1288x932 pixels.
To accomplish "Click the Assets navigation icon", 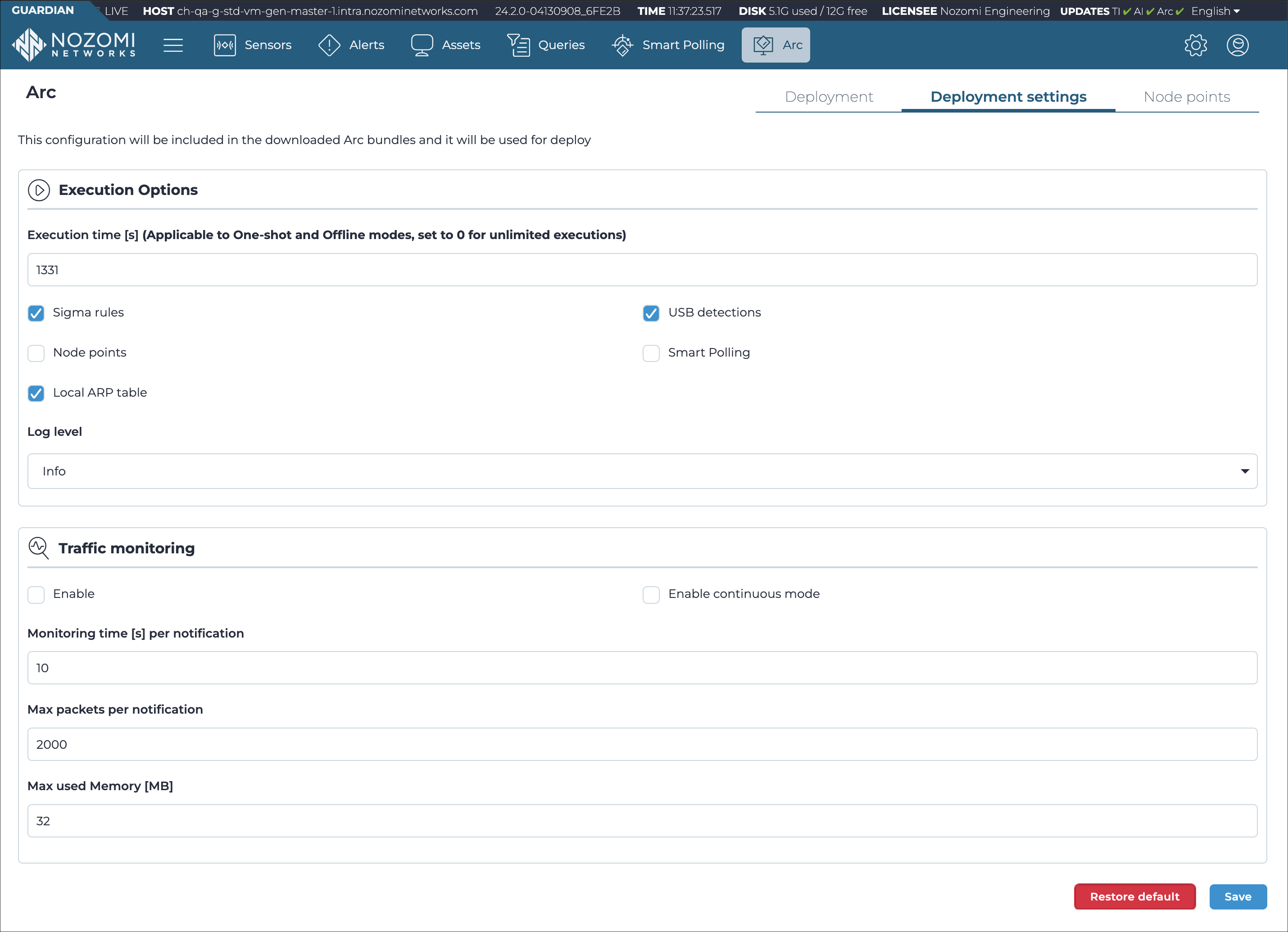I will [x=421, y=44].
